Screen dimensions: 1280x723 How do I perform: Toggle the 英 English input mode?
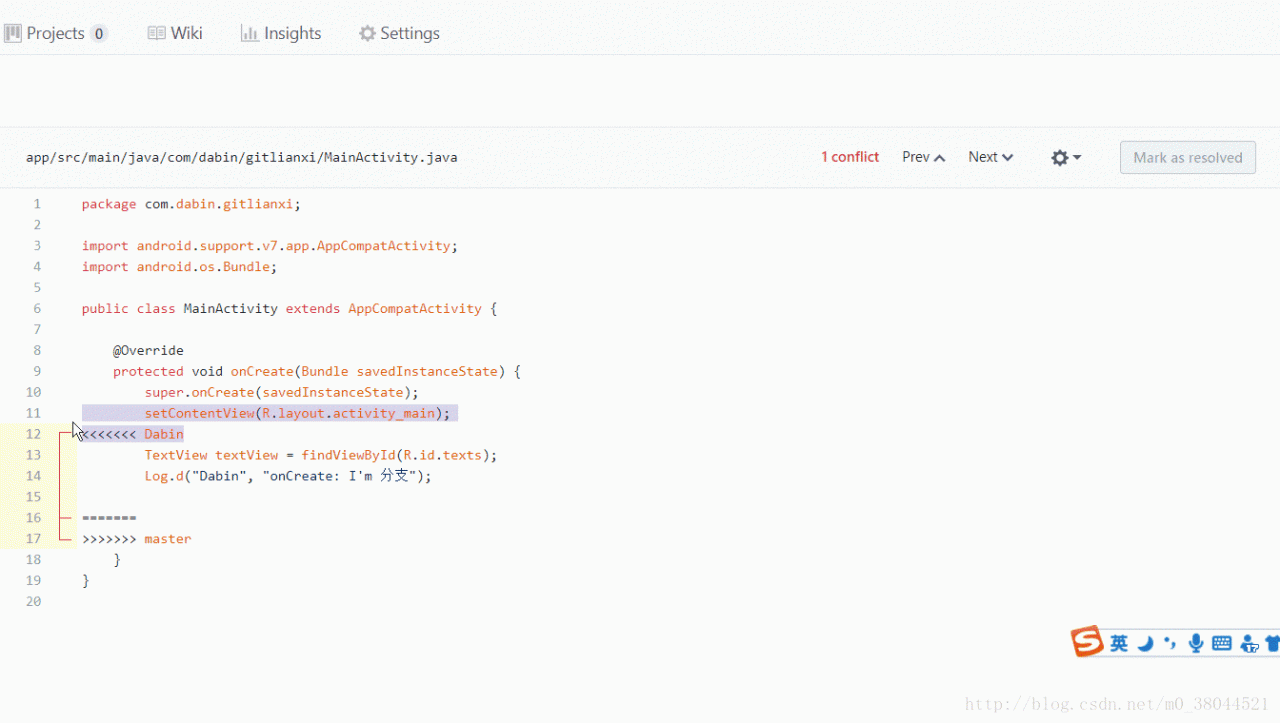tap(1119, 643)
